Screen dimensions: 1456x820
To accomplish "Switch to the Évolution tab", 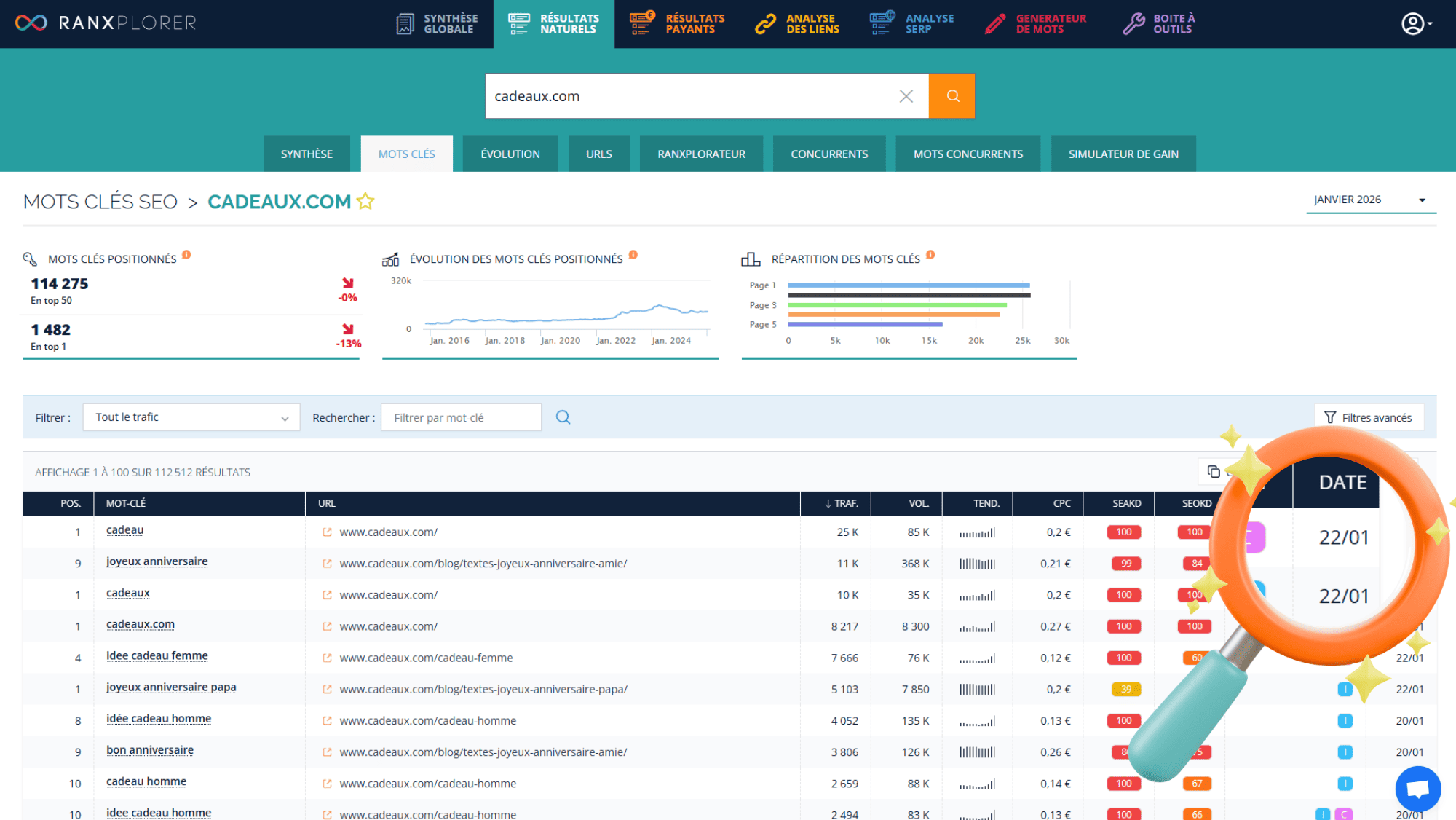I will [x=510, y=154].
